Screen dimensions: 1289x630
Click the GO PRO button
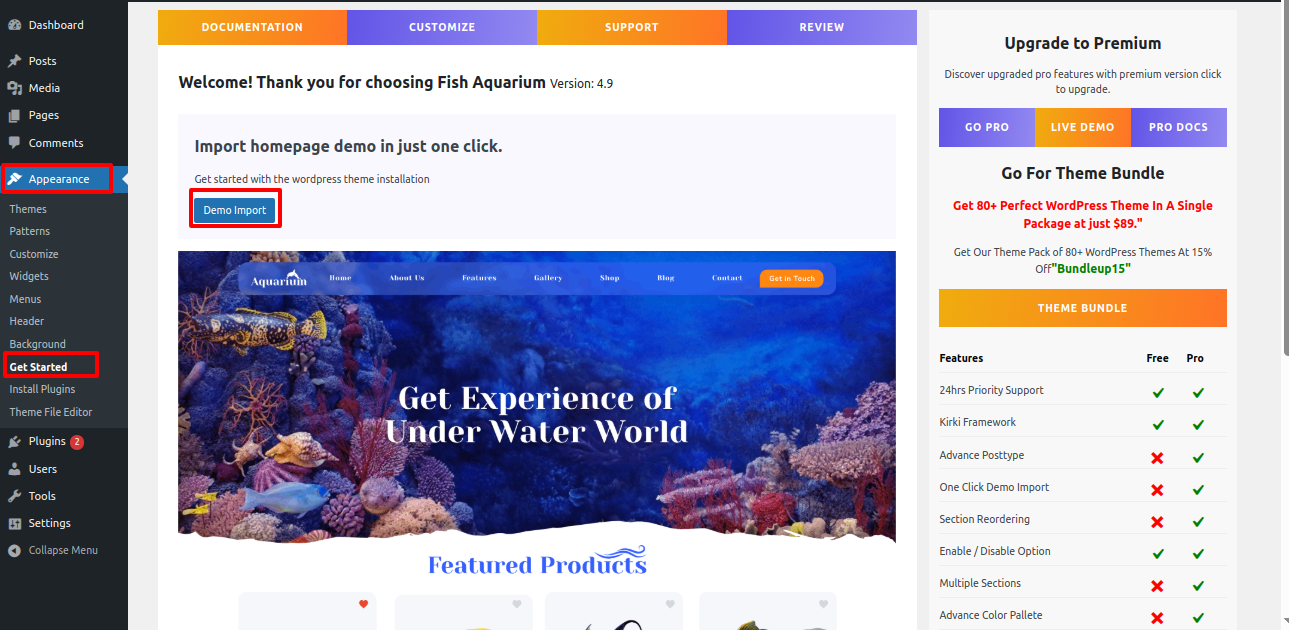987,127
